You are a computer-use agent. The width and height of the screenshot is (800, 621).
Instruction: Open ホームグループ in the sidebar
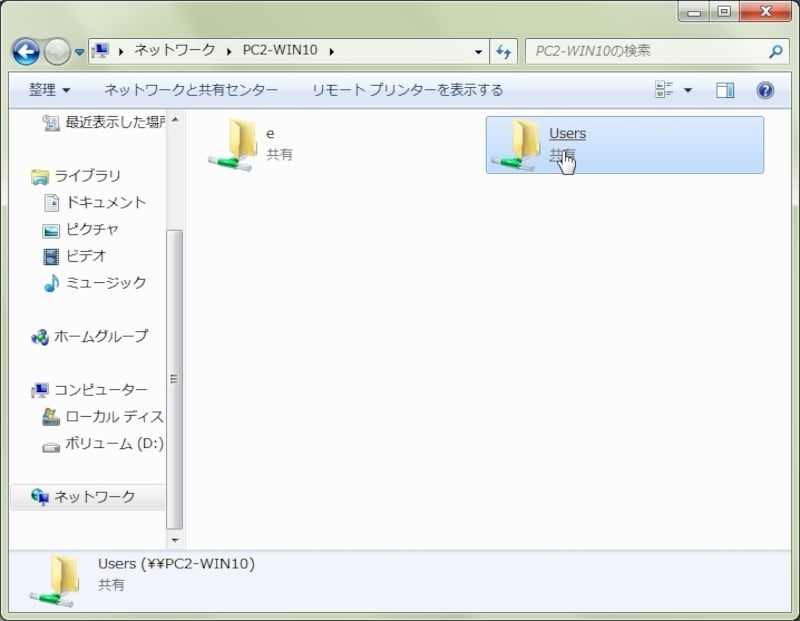100,336
